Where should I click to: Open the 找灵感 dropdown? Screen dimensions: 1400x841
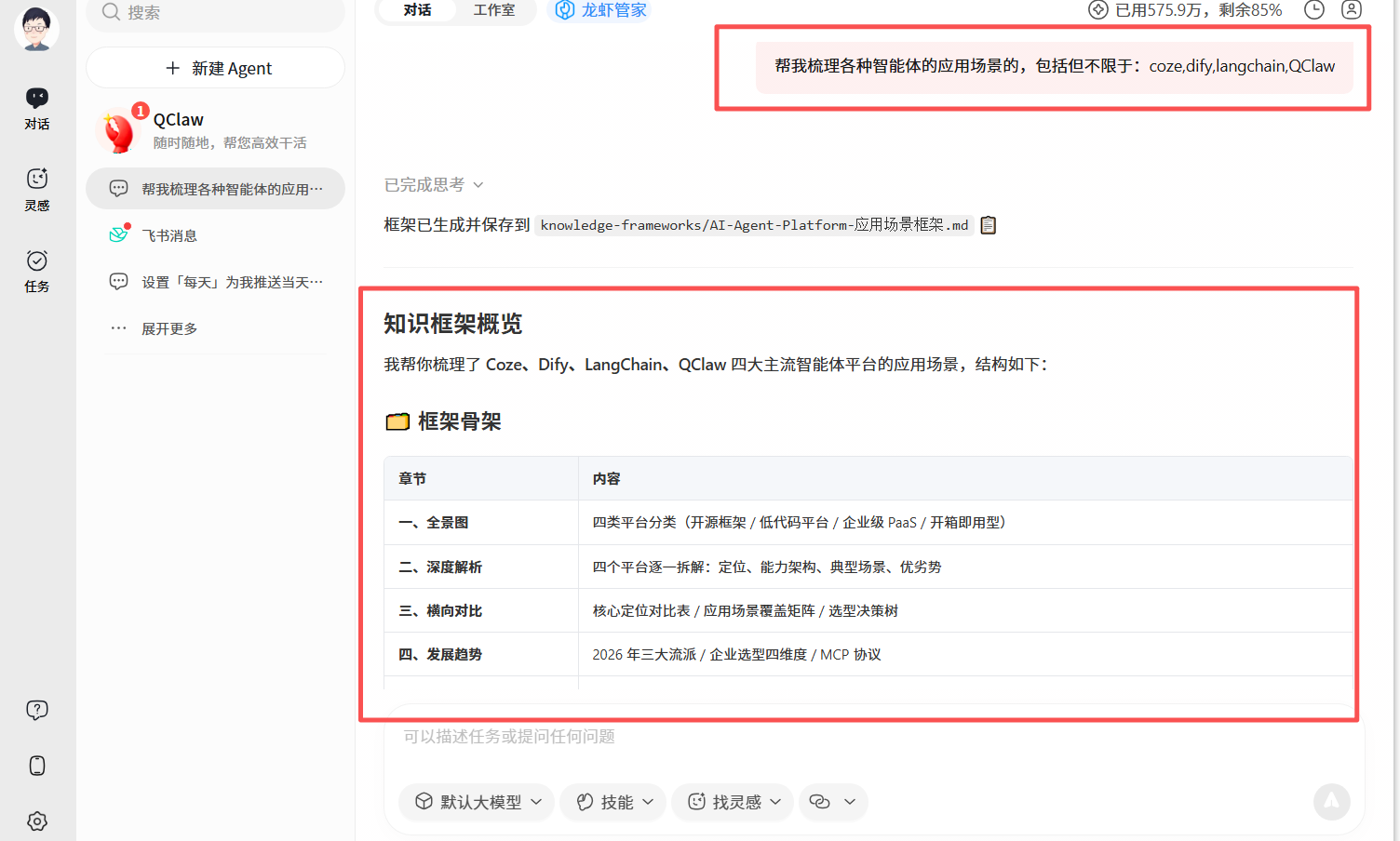click(733, 802)
